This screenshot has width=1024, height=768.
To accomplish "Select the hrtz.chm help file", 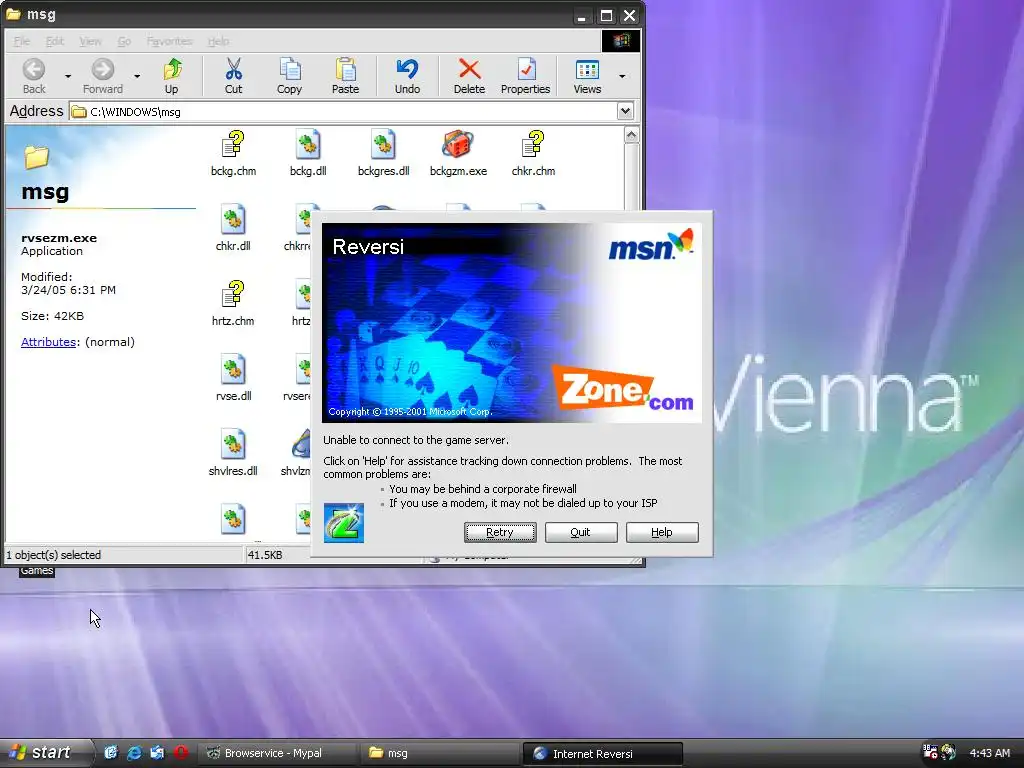I will pyautogui.click(x=233, y=304).
